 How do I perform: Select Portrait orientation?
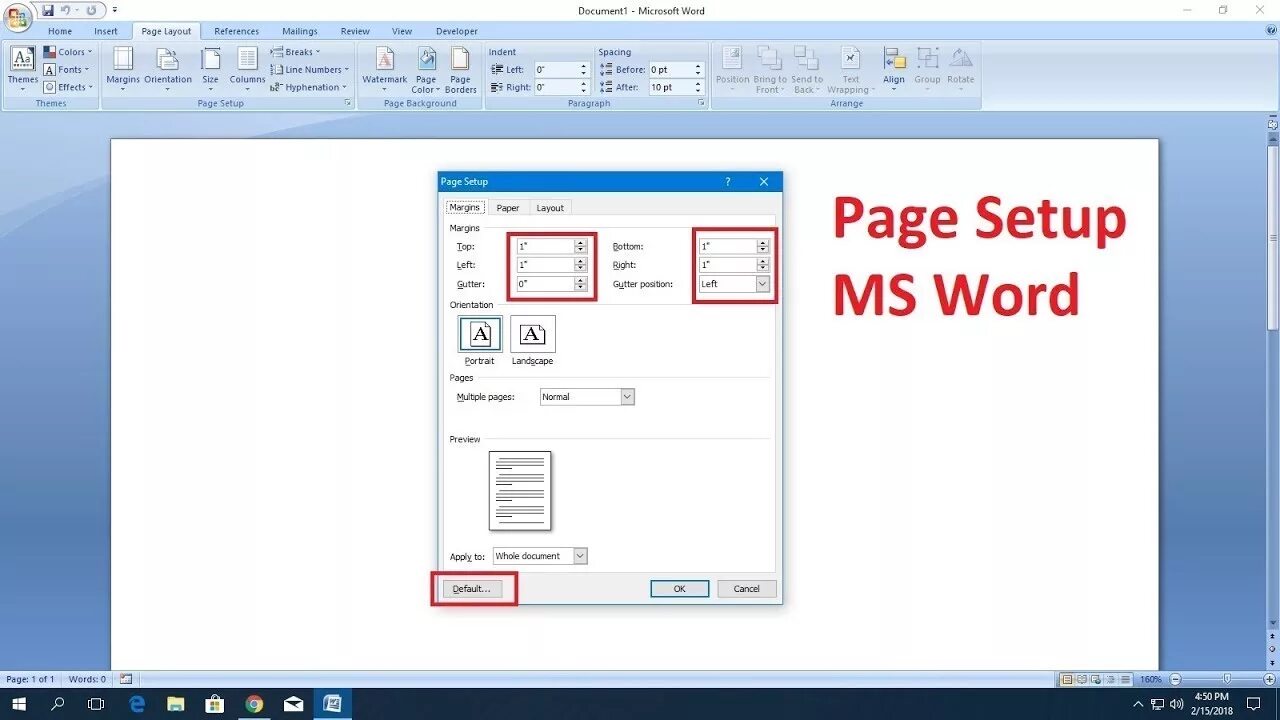480,340
